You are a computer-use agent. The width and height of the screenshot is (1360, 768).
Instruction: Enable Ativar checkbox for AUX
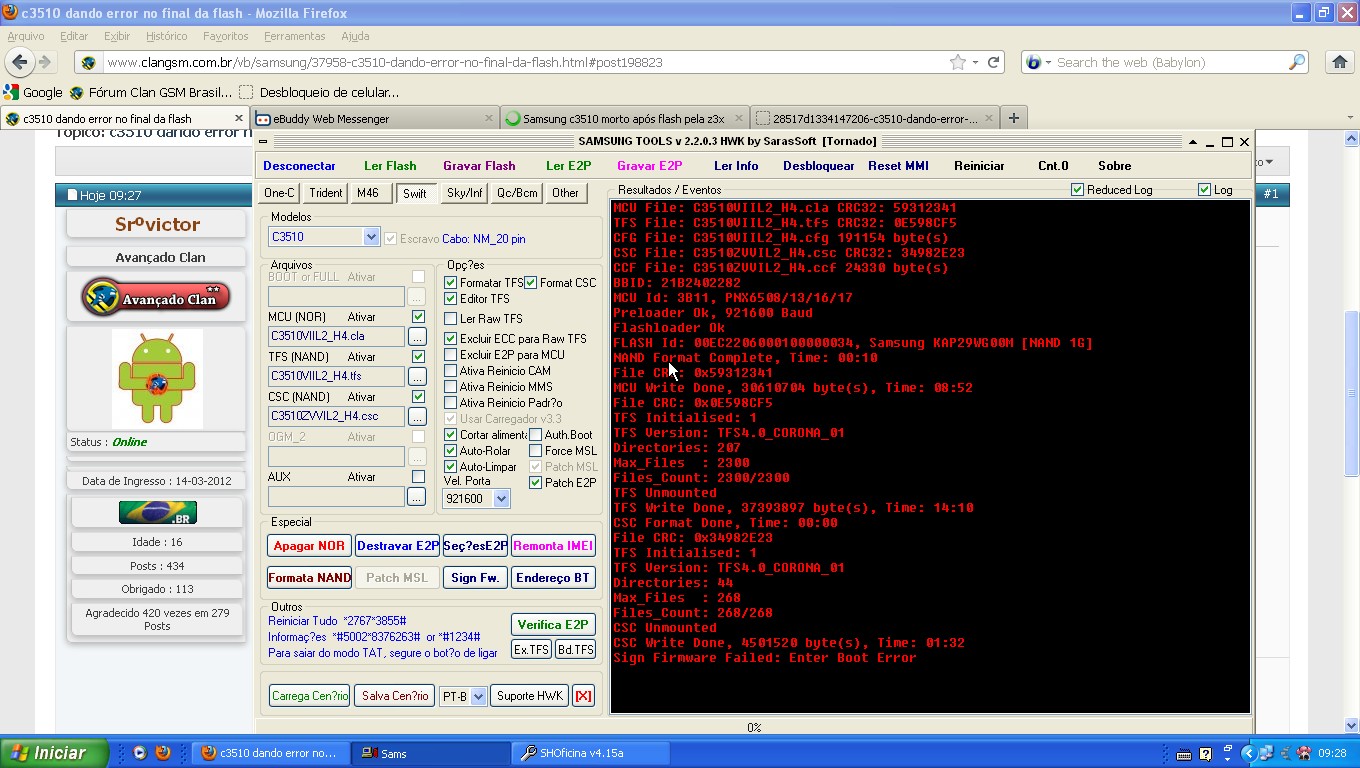tap(418, 477)
